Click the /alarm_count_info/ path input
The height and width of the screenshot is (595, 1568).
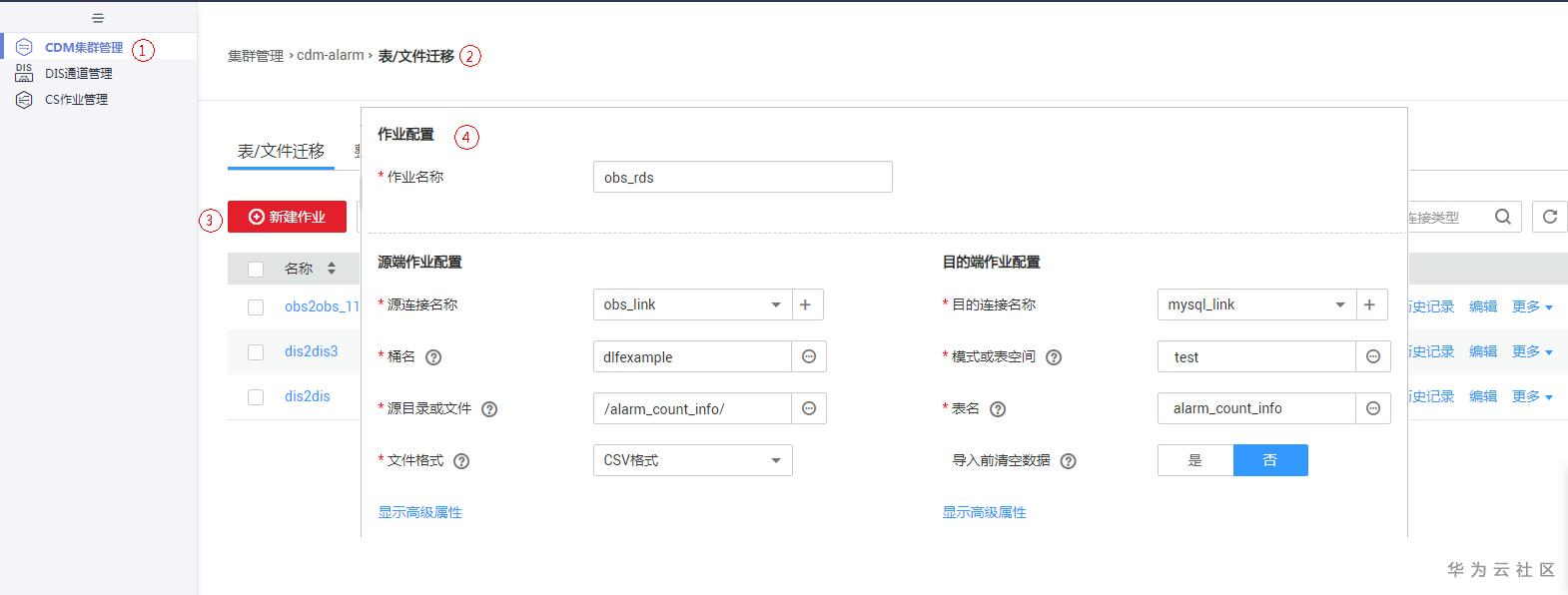pos(693,408)
